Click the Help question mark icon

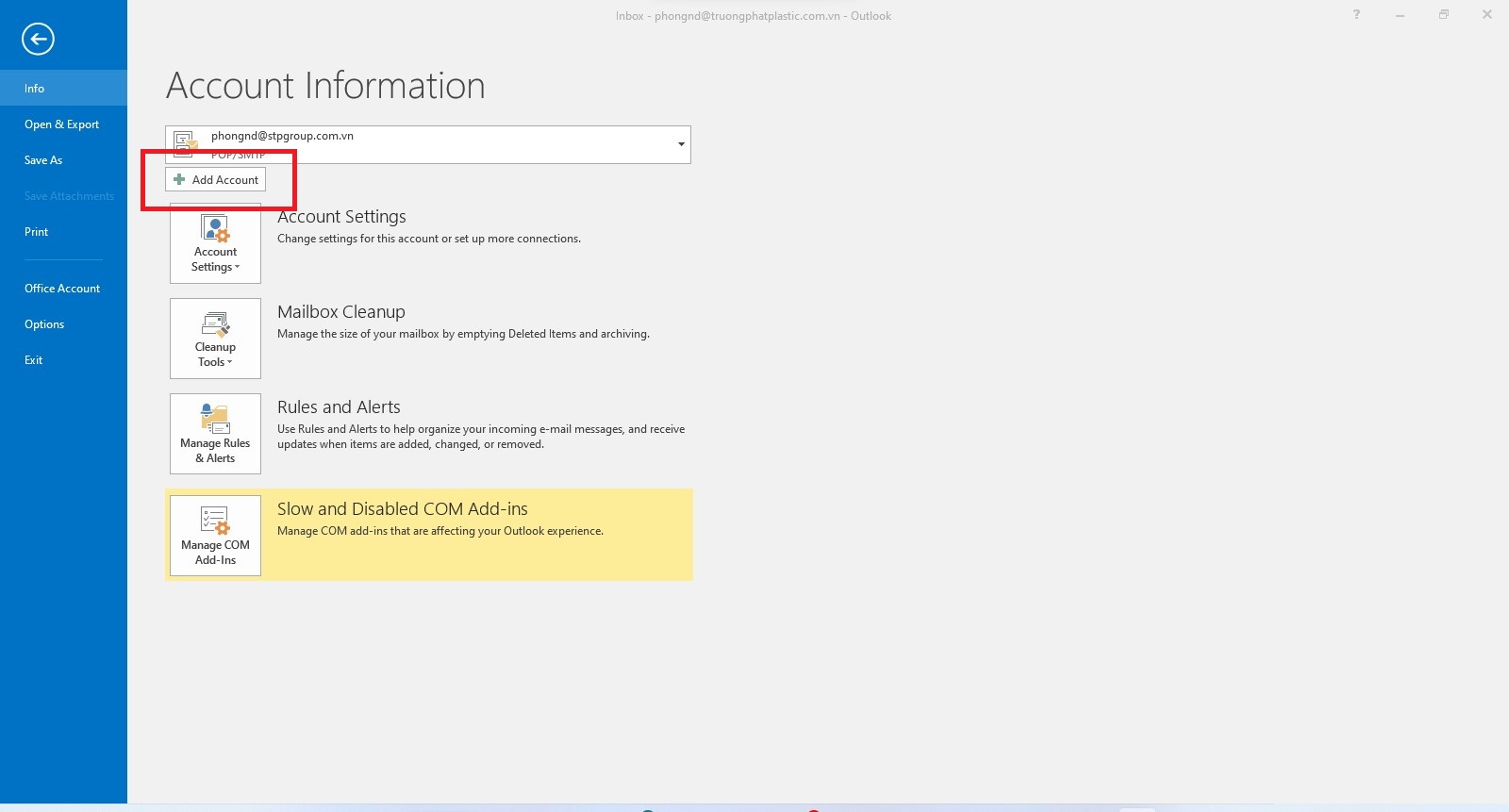(x=1356, y=15)
